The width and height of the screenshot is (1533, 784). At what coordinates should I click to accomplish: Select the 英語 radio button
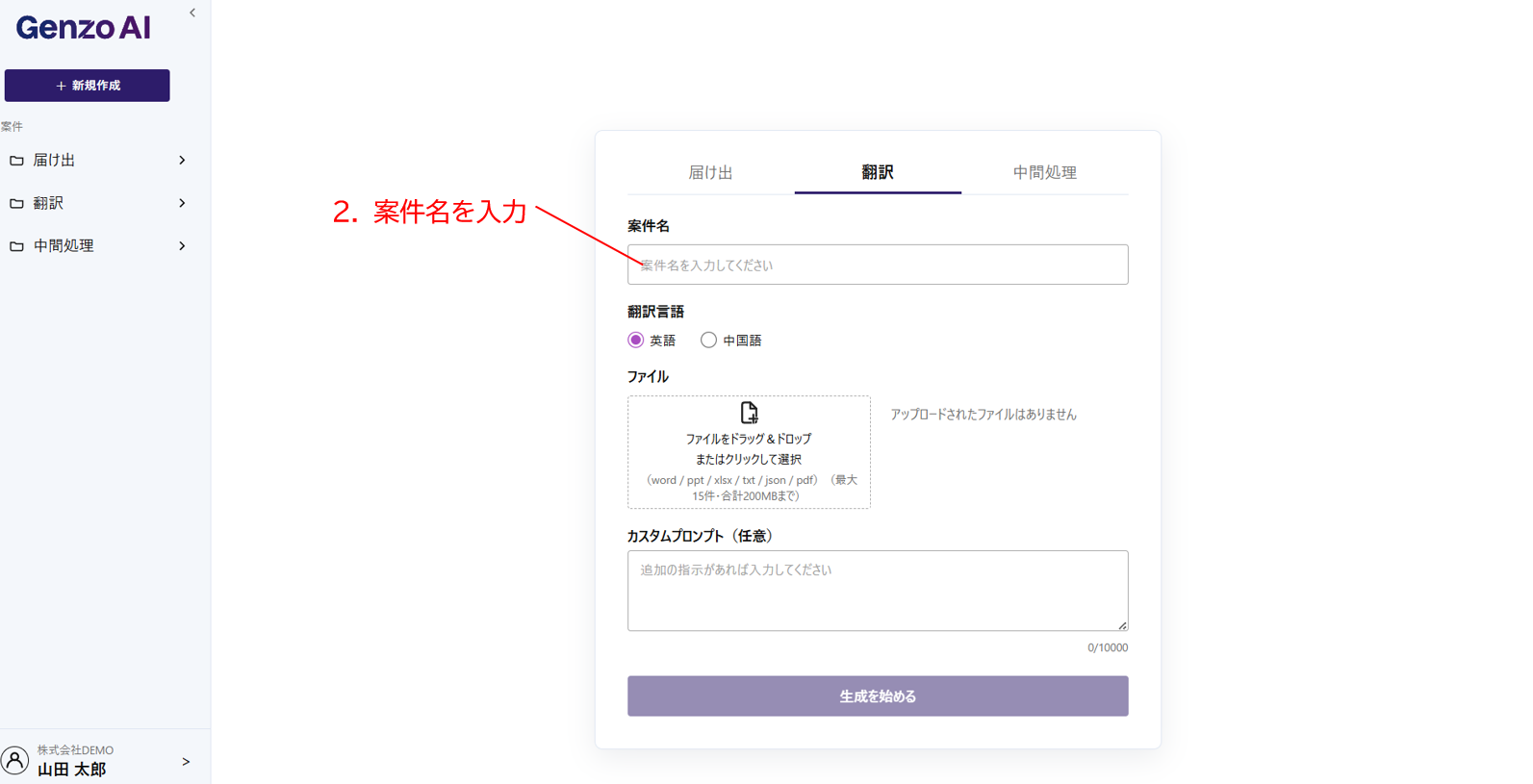(635, 340)
